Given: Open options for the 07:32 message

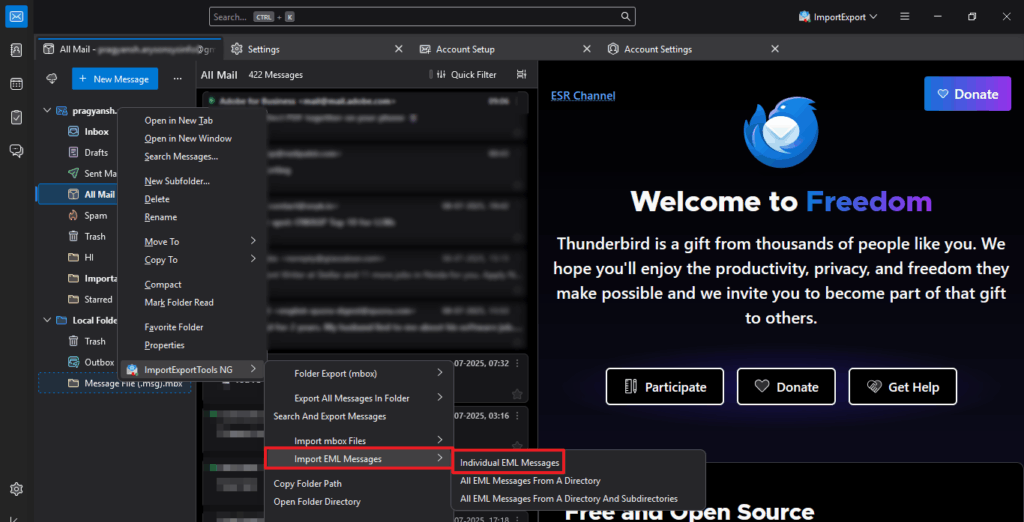Looking at the screenshot, I should pyautogui.click(x=518, y=363).
